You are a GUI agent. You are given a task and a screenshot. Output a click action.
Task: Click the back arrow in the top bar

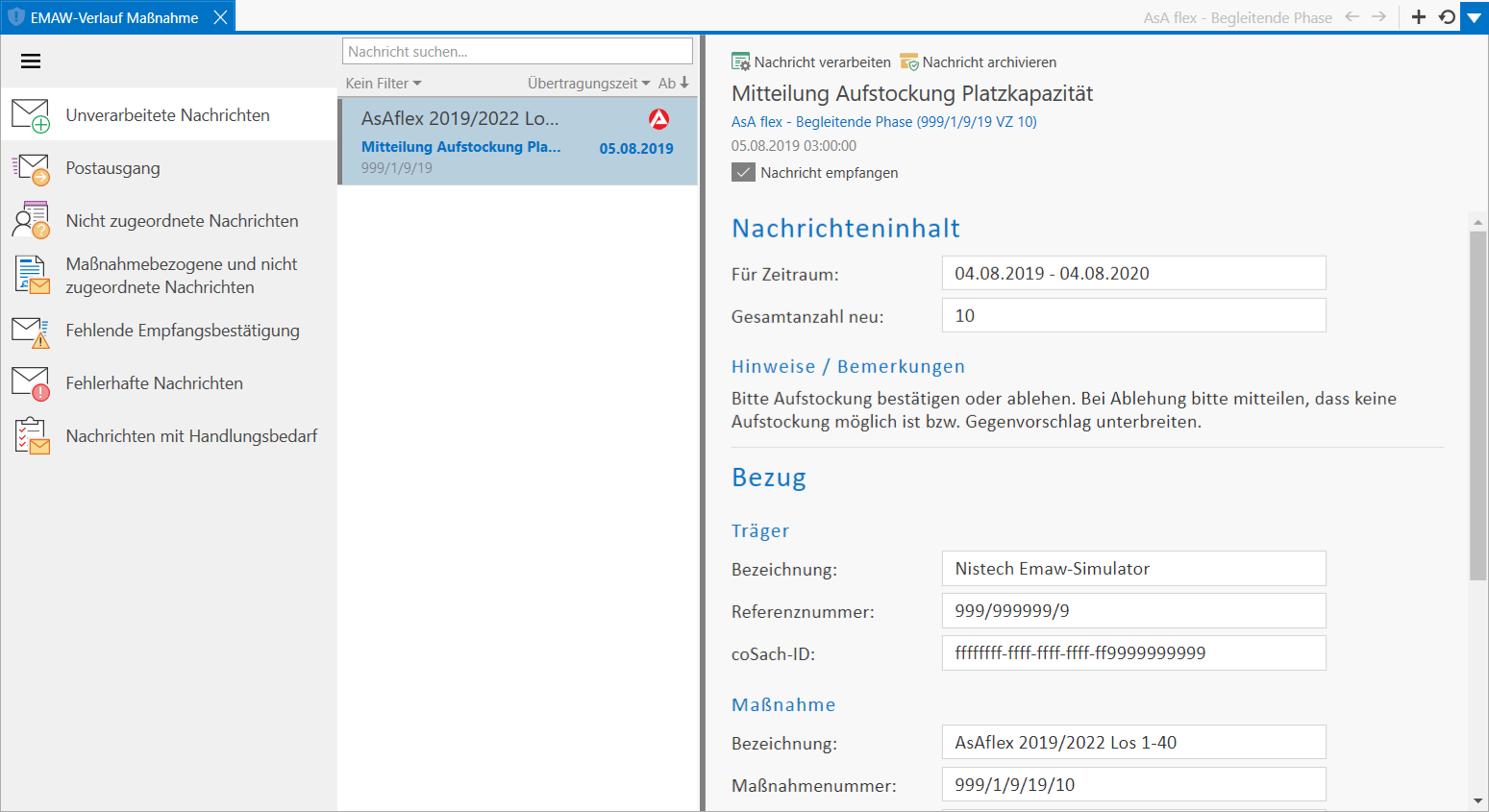[1353, 17]
